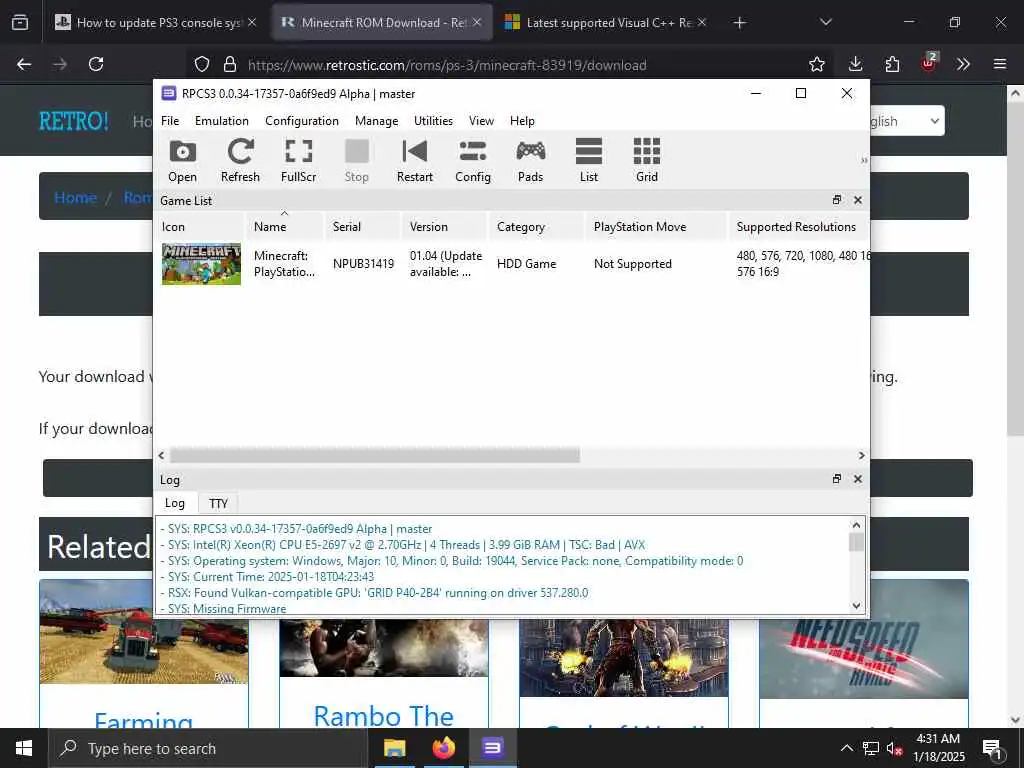Click the grayed-out Stop emulation icon
The image size is (1024, 768).
pos(357,161)
